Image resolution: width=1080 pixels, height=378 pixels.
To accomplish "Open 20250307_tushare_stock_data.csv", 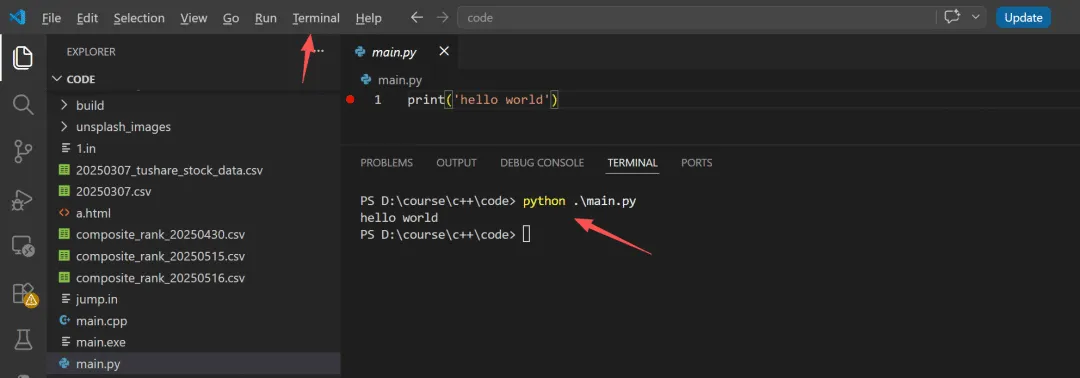I will [194, 170].
